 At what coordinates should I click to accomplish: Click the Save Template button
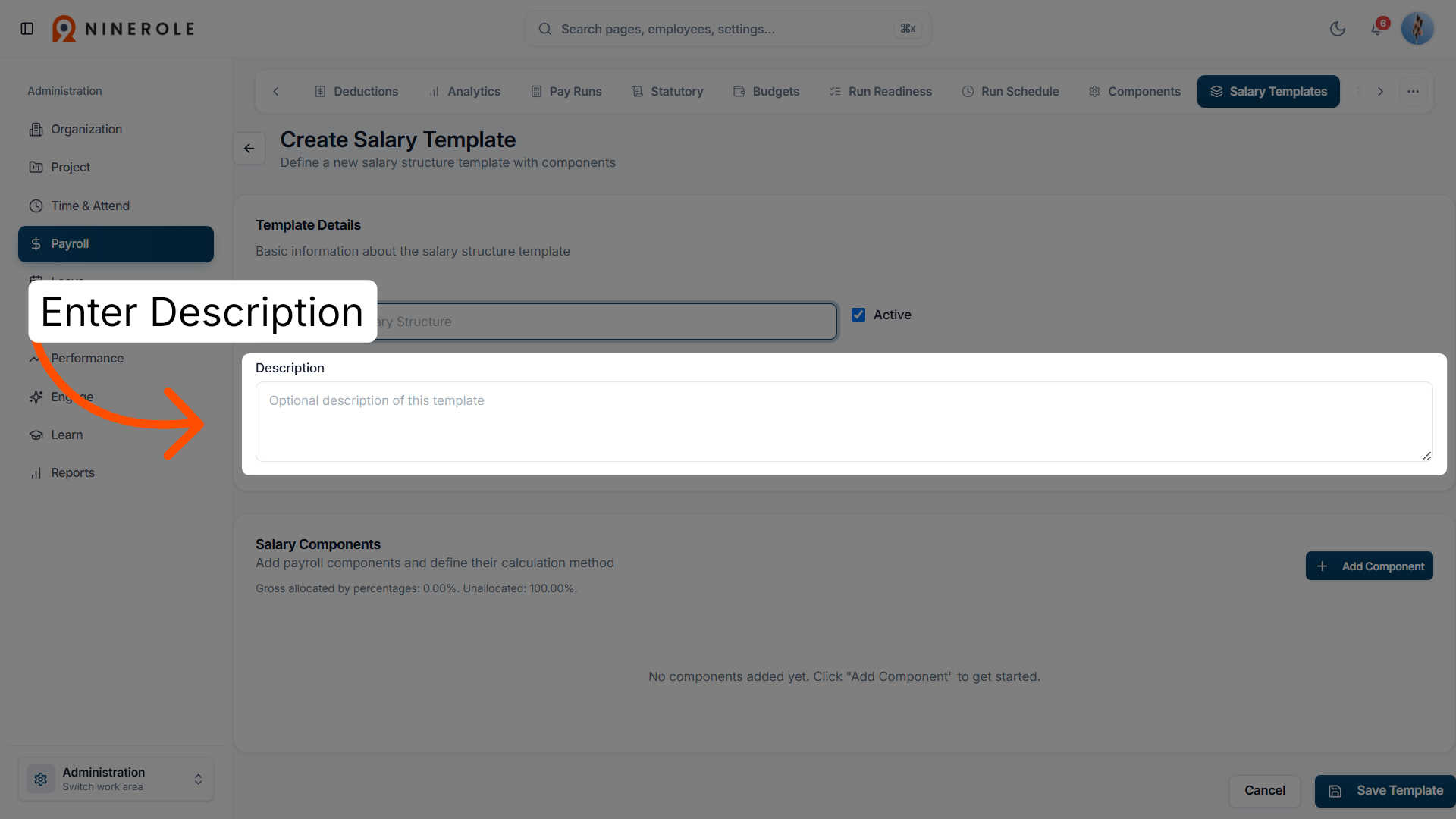[x=1385, y=790]
